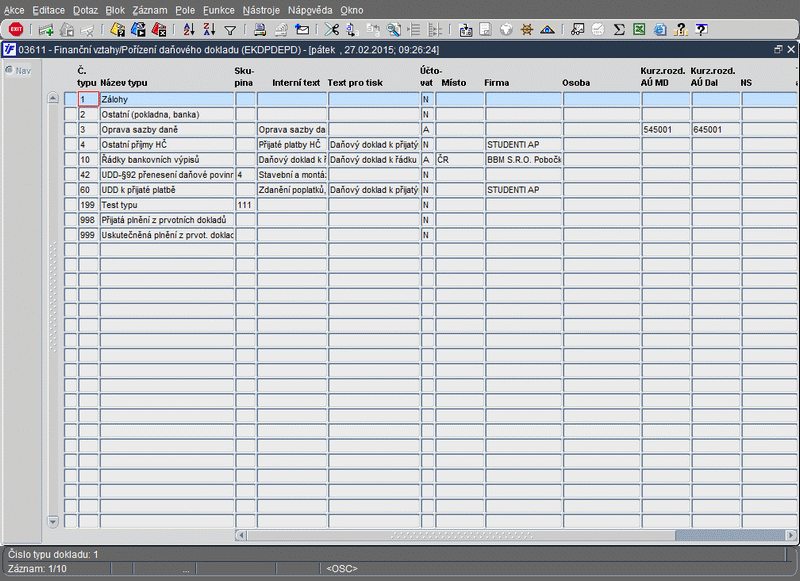Viewport: 800px width, 581px height.
Task: Click the yellow folder enter-query icon
Action: (118, 30)
